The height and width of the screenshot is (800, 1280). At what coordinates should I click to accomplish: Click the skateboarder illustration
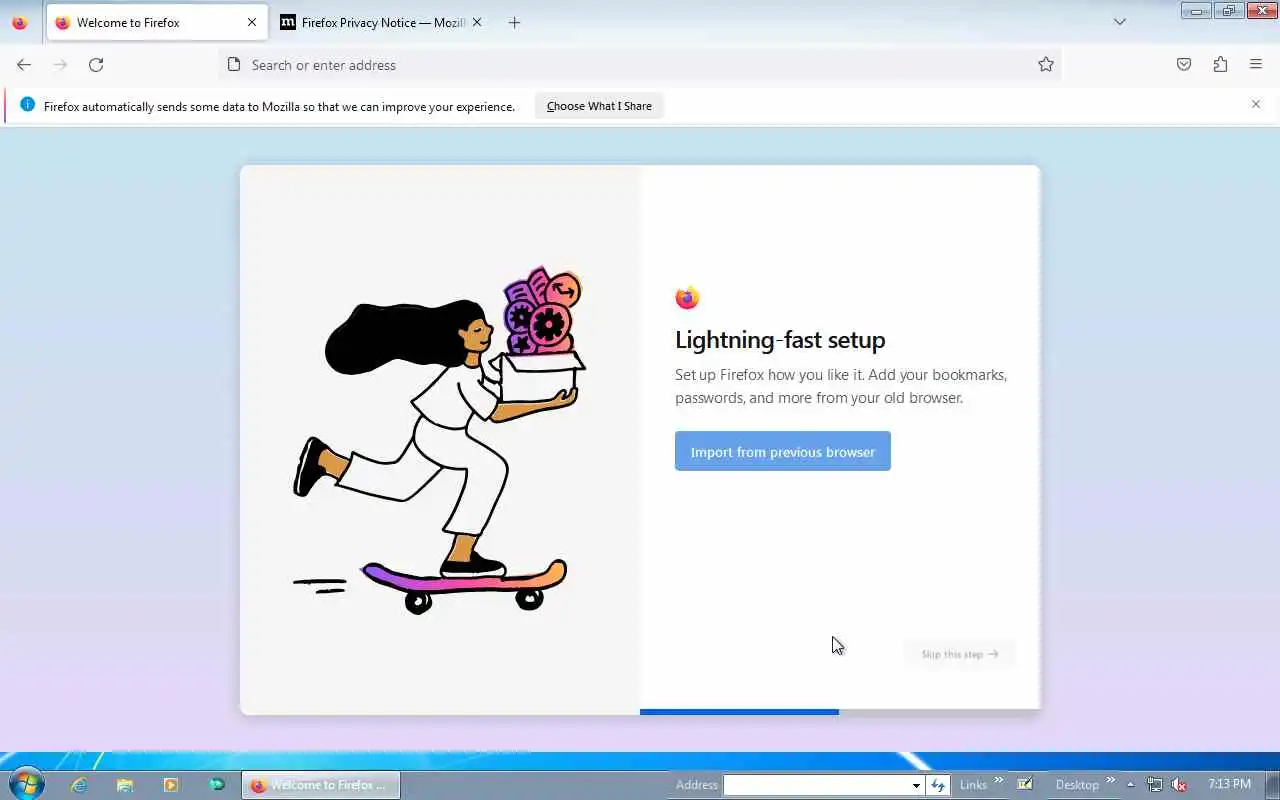point(440,440)
